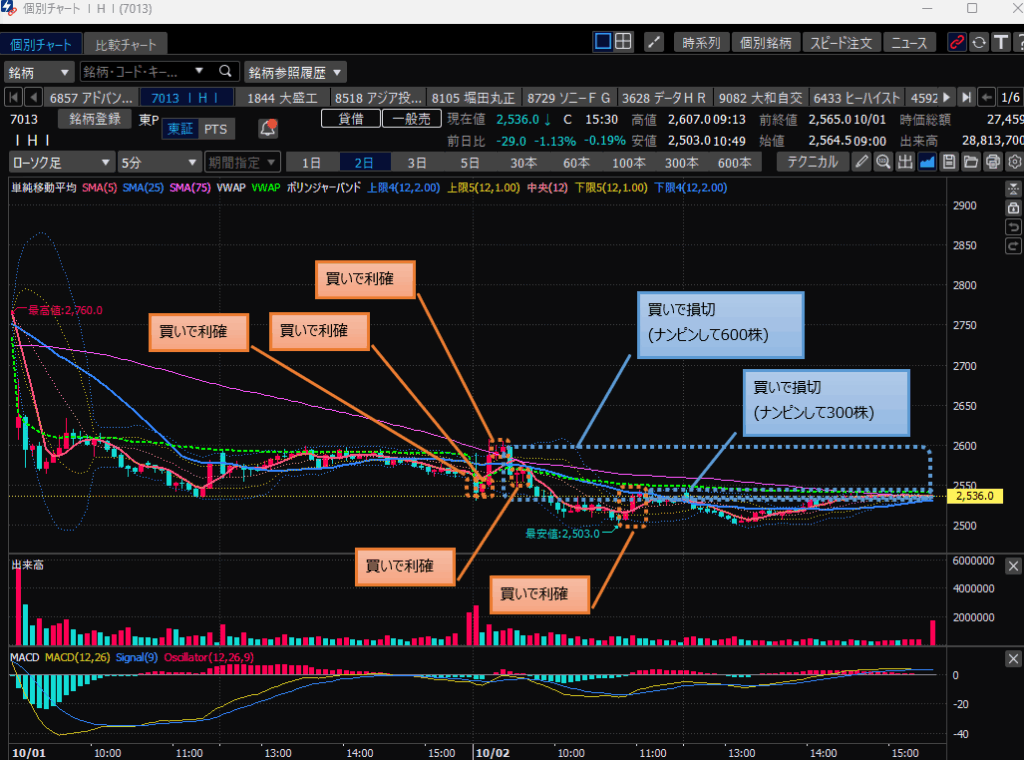The image size is (1024, 760).
Task: Click the red chain link icon
Action: click(957, 42)
